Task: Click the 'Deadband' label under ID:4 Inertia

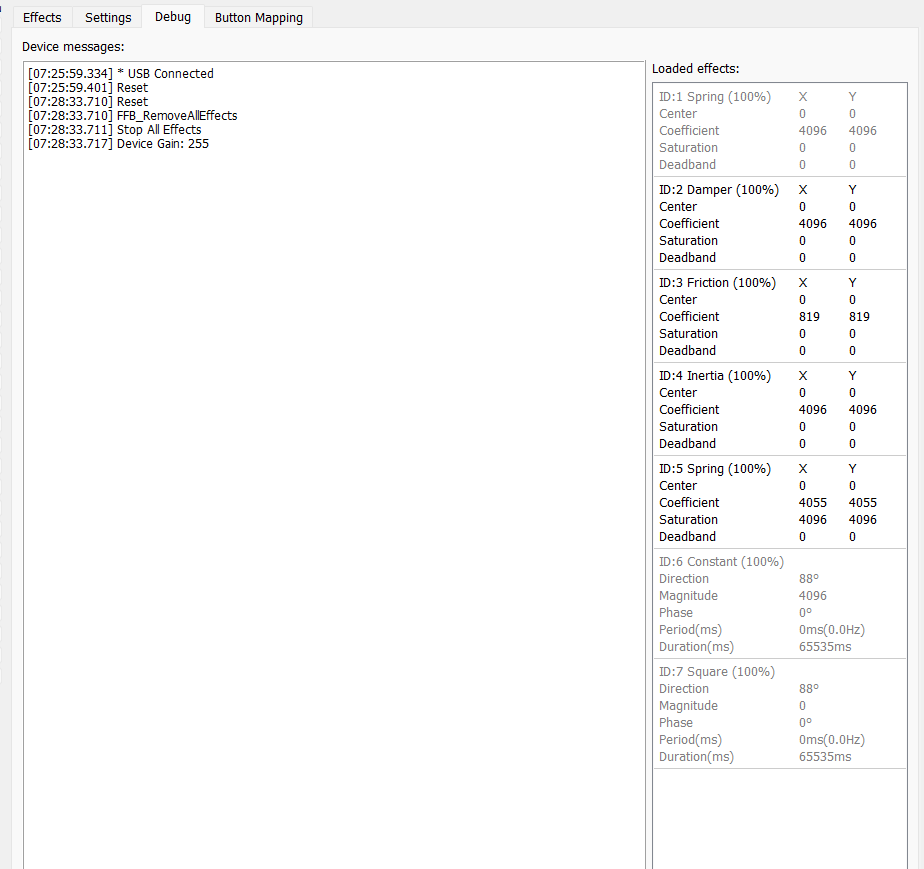Action: [687, 444]
